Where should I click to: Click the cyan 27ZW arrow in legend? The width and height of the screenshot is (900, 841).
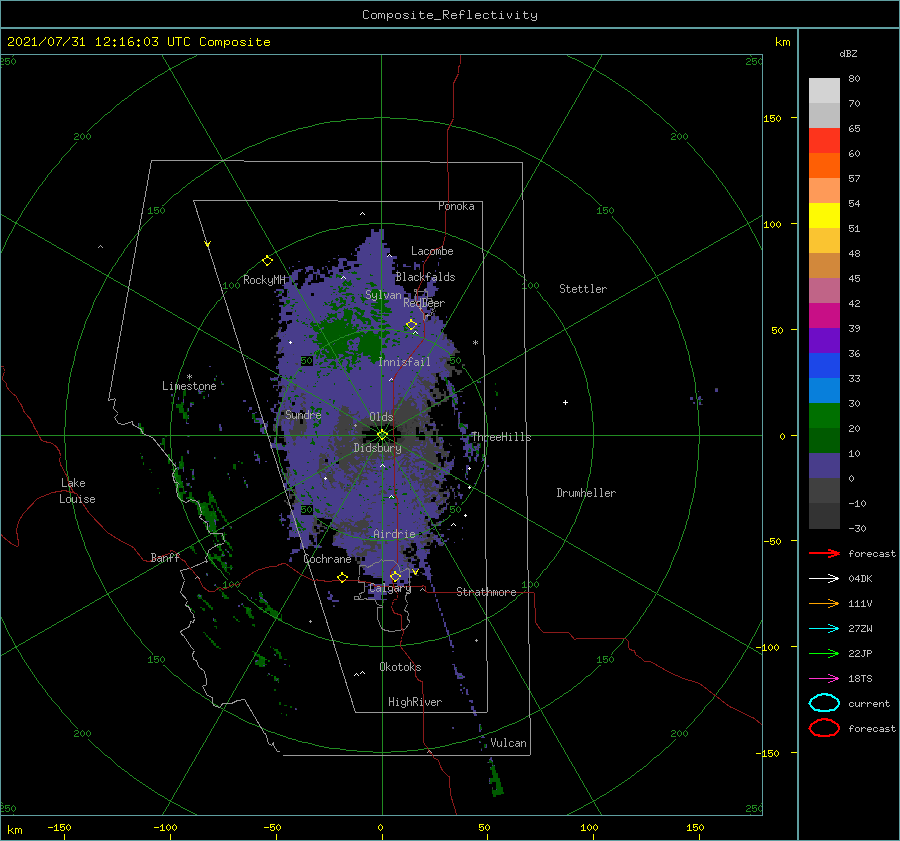point(824,628)
